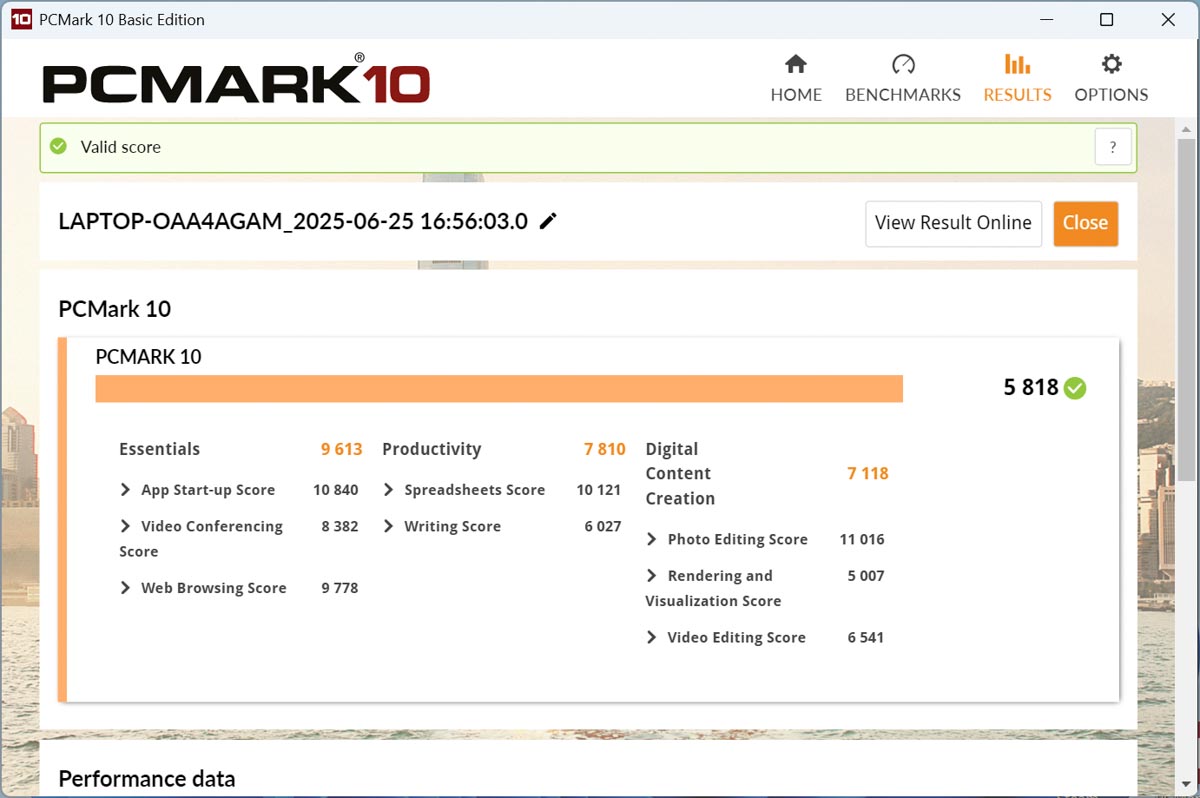Viewport: 1200px width, 798px height.
Task: Click the Digital Content Creation score 7 118
Action: [868, 473]
